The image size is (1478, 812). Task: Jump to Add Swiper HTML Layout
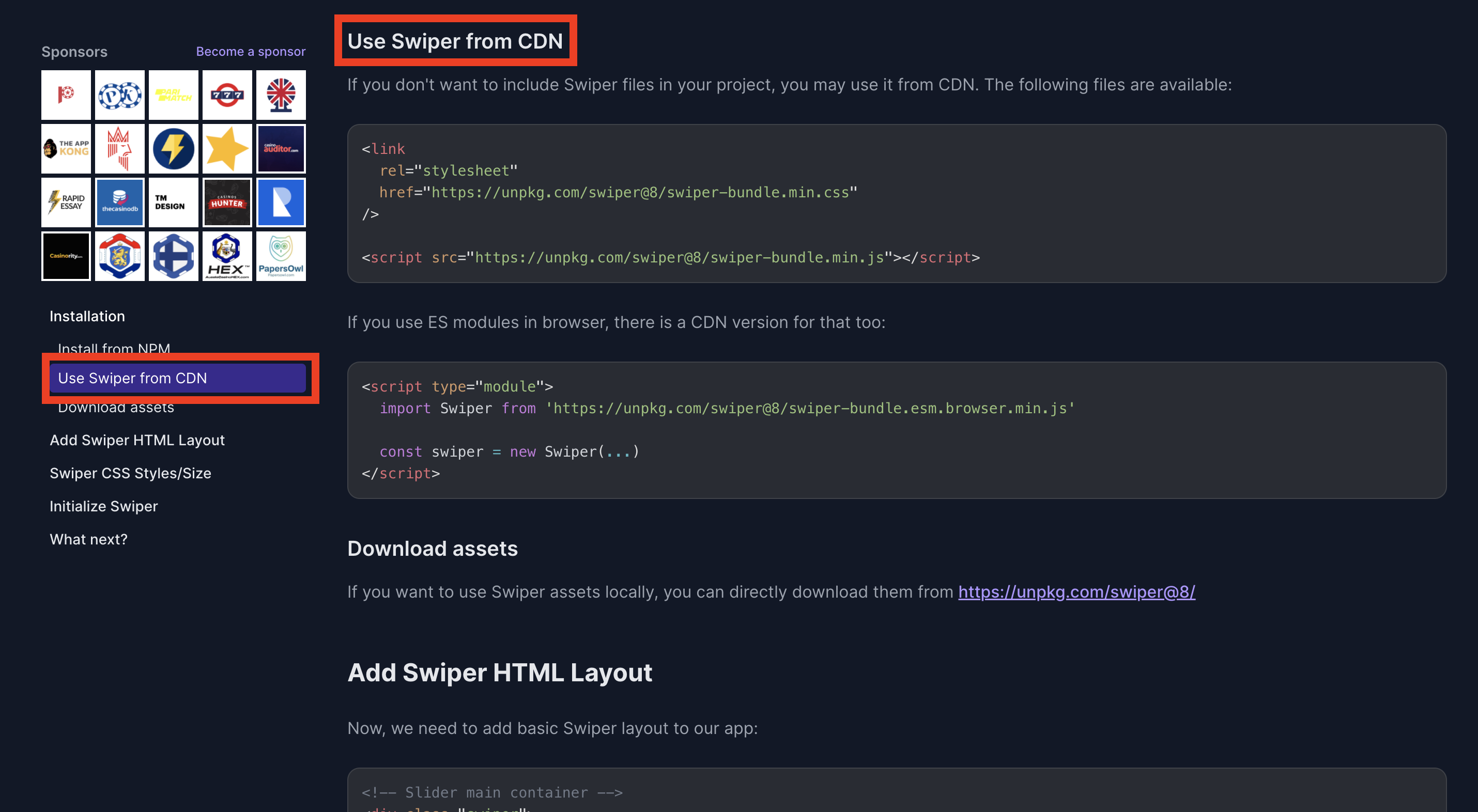click(137, 441)
